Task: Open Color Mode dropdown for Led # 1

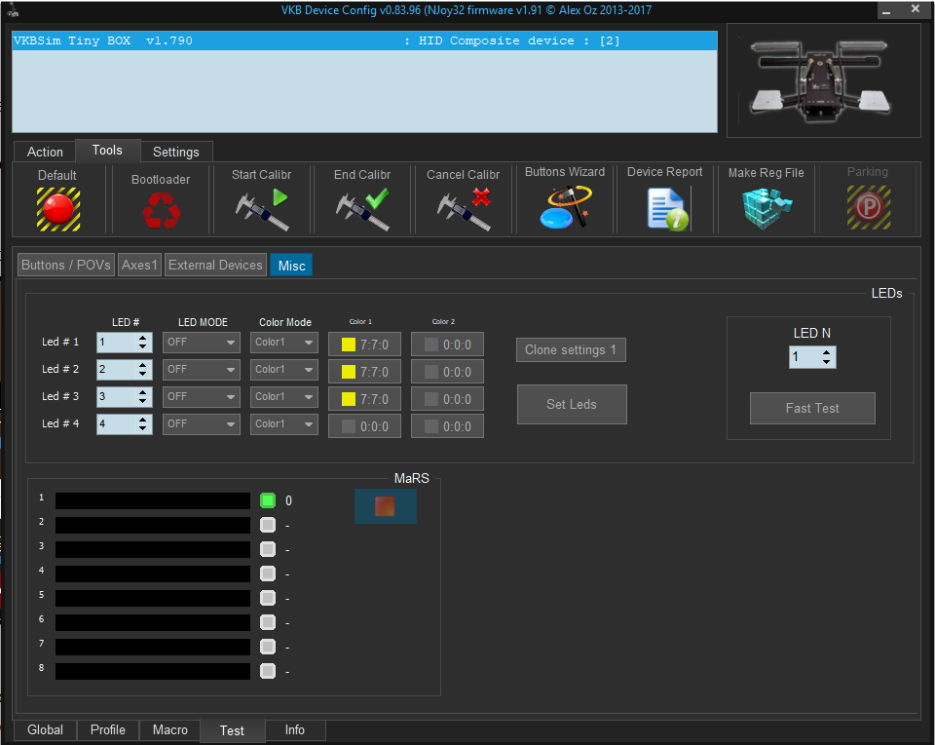Action: tap(284, 342)
